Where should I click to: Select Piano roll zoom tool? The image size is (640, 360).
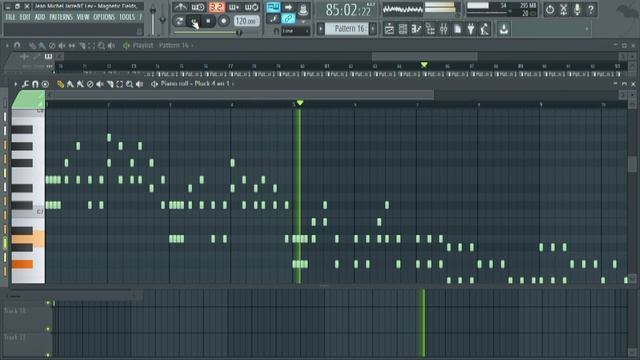(129, 84)
